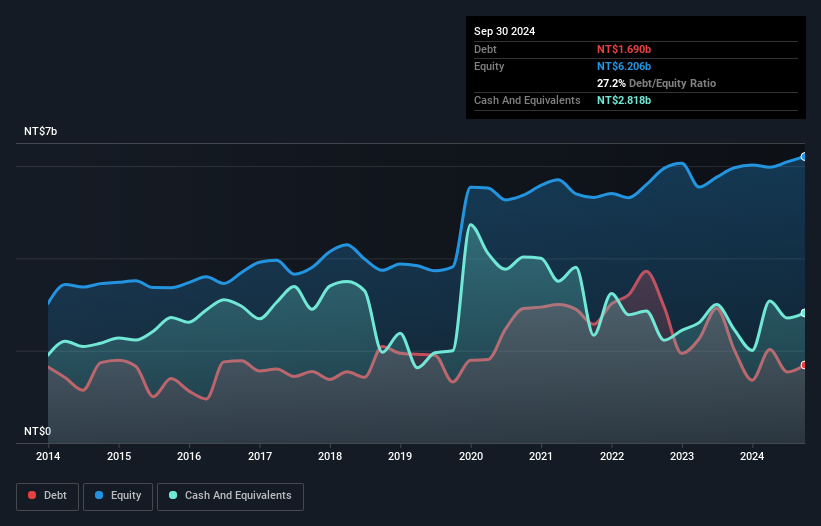
Task: Click the 2023 x-axis label
Action: (x=682, y=456)
